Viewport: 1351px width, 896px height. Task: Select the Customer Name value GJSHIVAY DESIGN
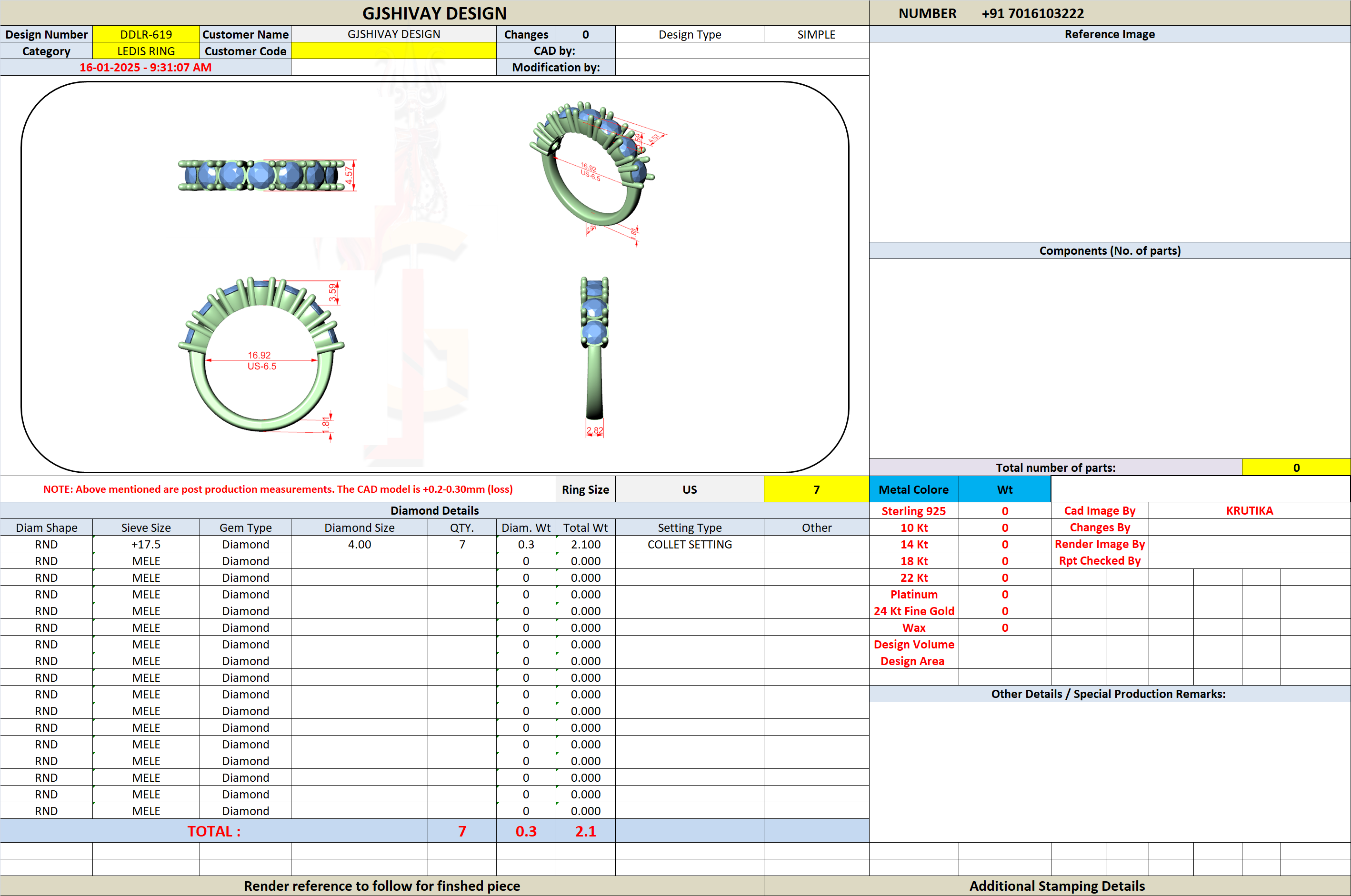[x=394, y=34]
